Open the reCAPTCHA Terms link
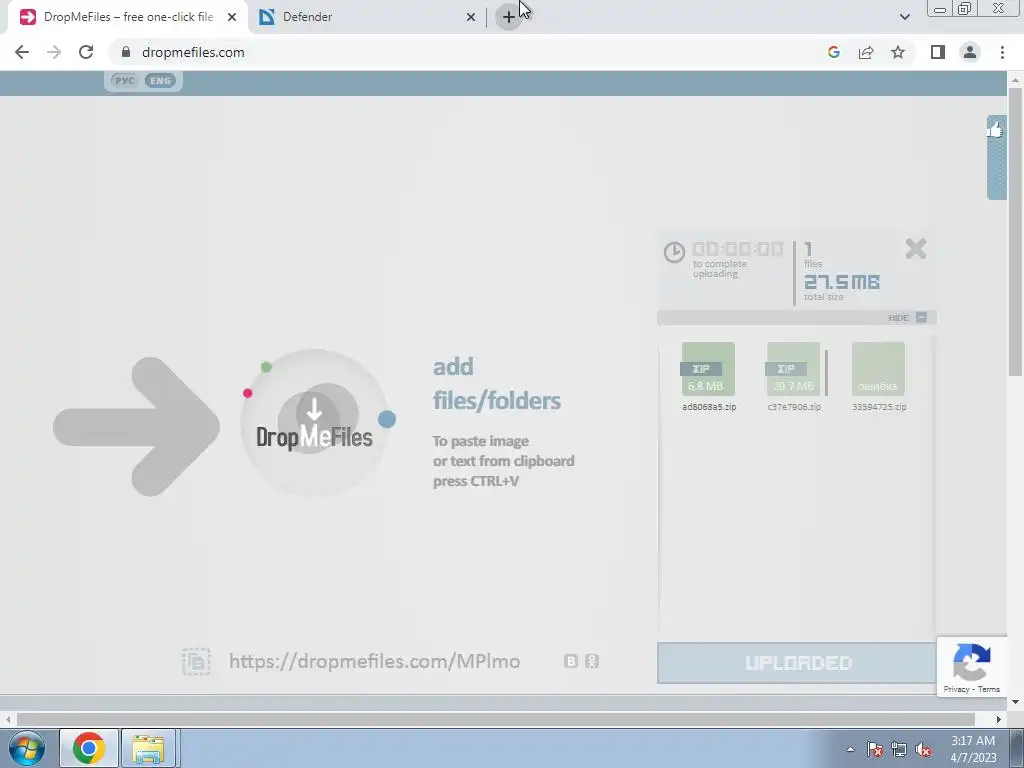The image size is (1024, 768). [x=989, y=689]
